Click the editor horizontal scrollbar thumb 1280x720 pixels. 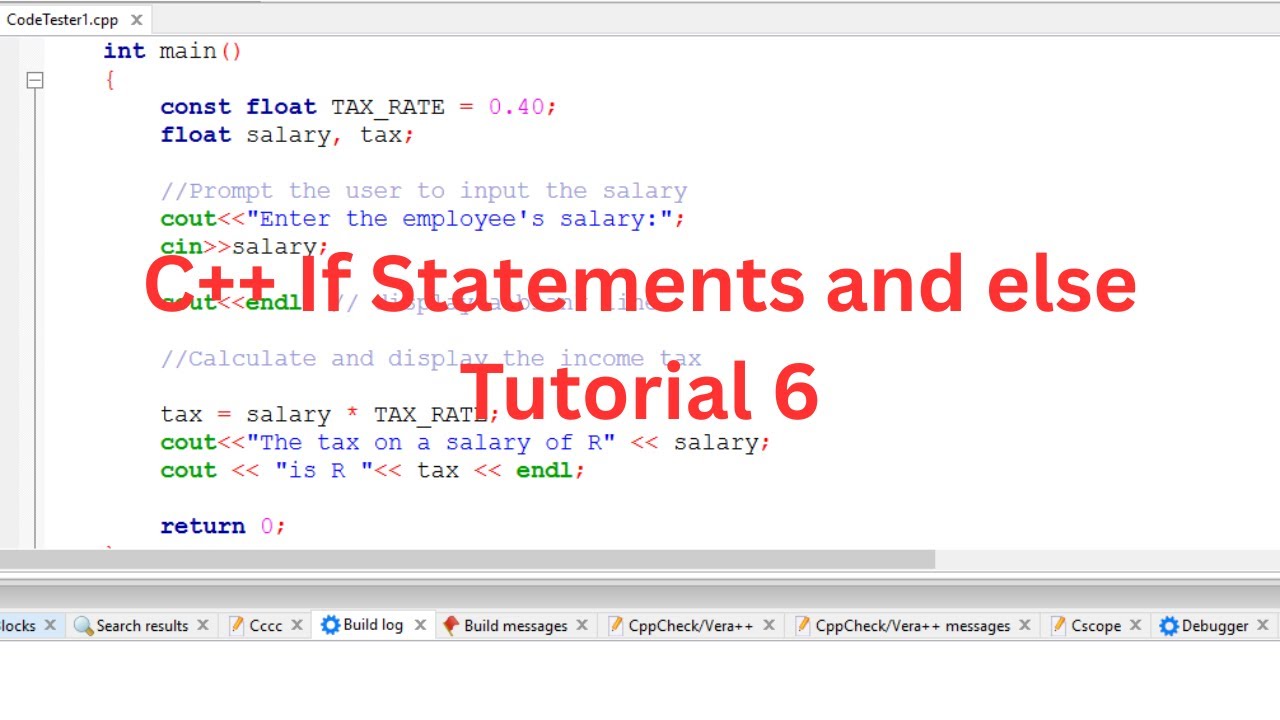click(467, 560)
